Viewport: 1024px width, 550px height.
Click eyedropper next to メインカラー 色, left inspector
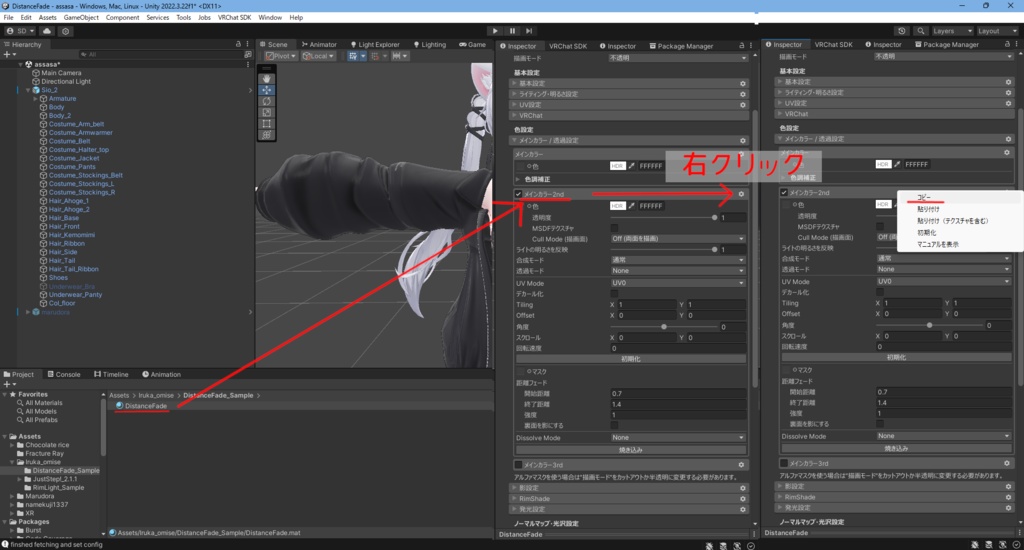point(632,166)
